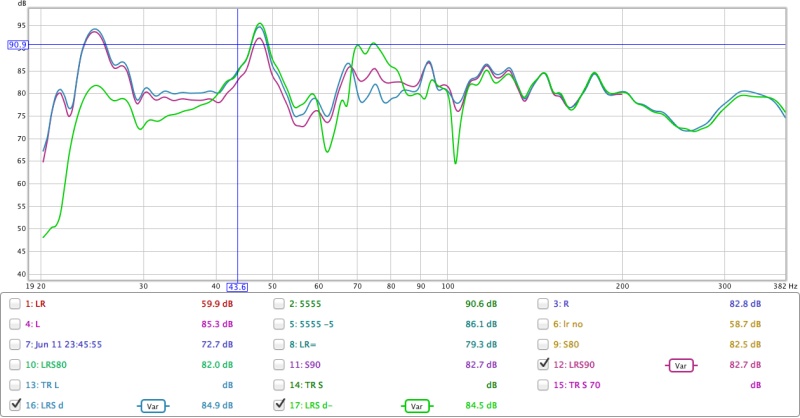Enable the 15: TR S 70 checkbox

(545, 385)
